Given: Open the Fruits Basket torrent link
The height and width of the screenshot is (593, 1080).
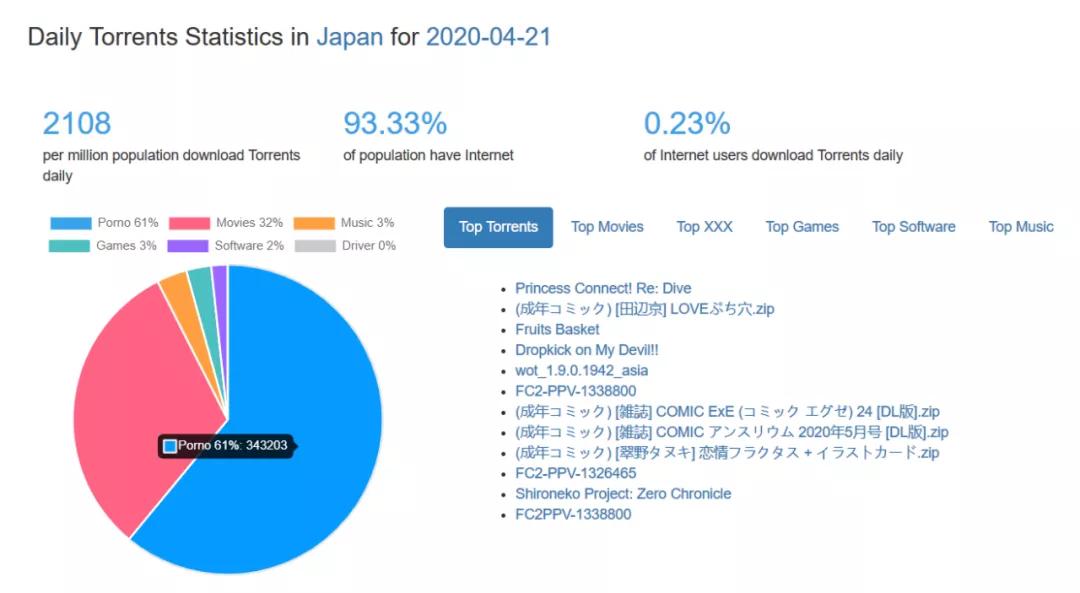Looking at the screenshot, I should click(x=557, y=330).
